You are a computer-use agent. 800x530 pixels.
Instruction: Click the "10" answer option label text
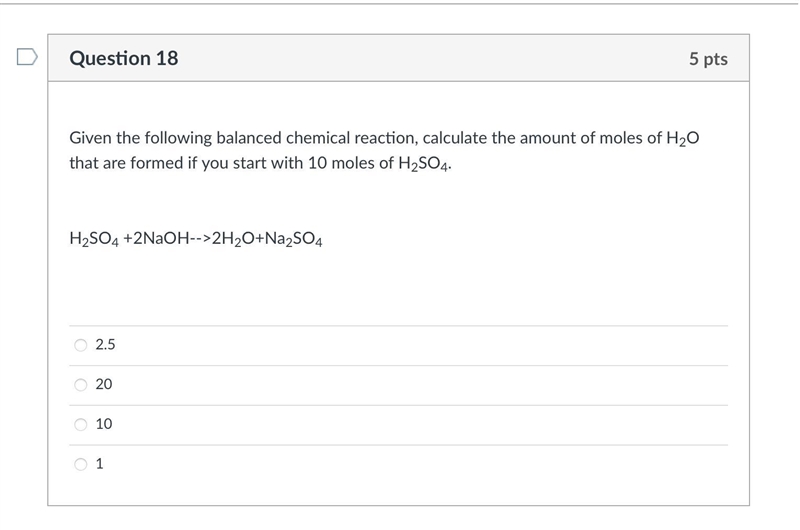(104, 424)
